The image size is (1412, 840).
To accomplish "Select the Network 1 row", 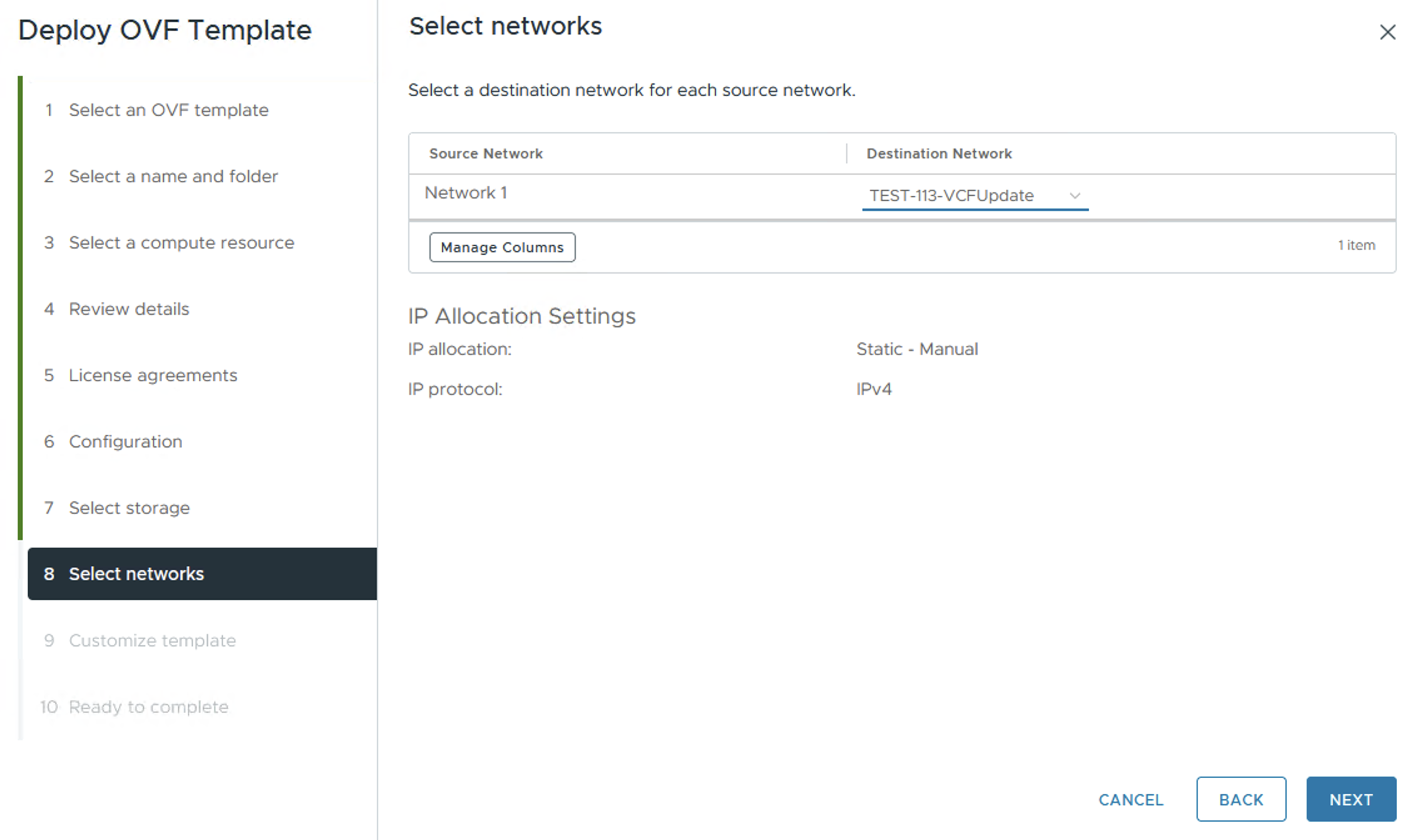I will click(466, 193).
